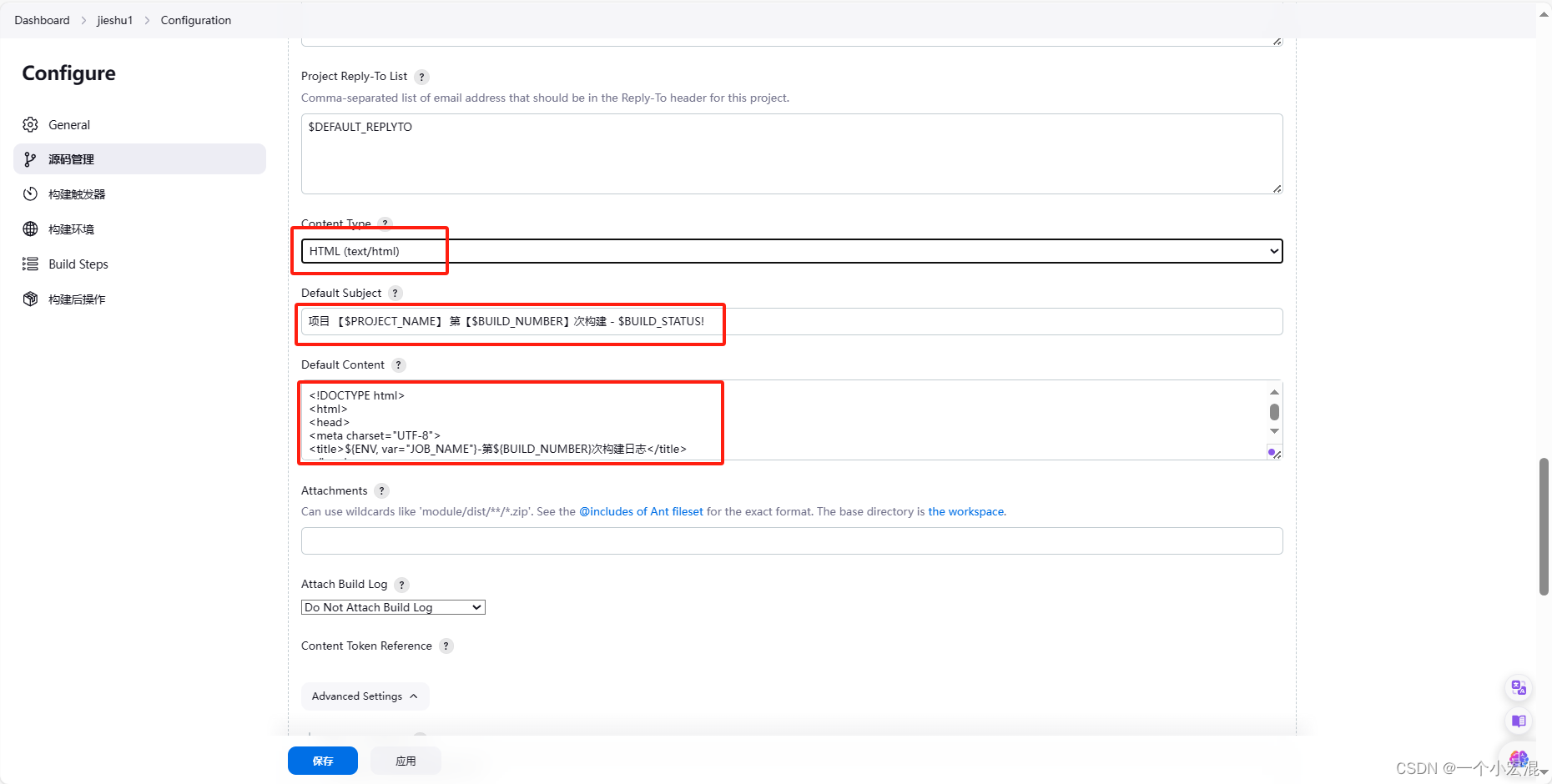Image resolution: width=1552 pixels, height=784 pixels.
Task: Click the 应用 apply button
Action: point(406,760)
